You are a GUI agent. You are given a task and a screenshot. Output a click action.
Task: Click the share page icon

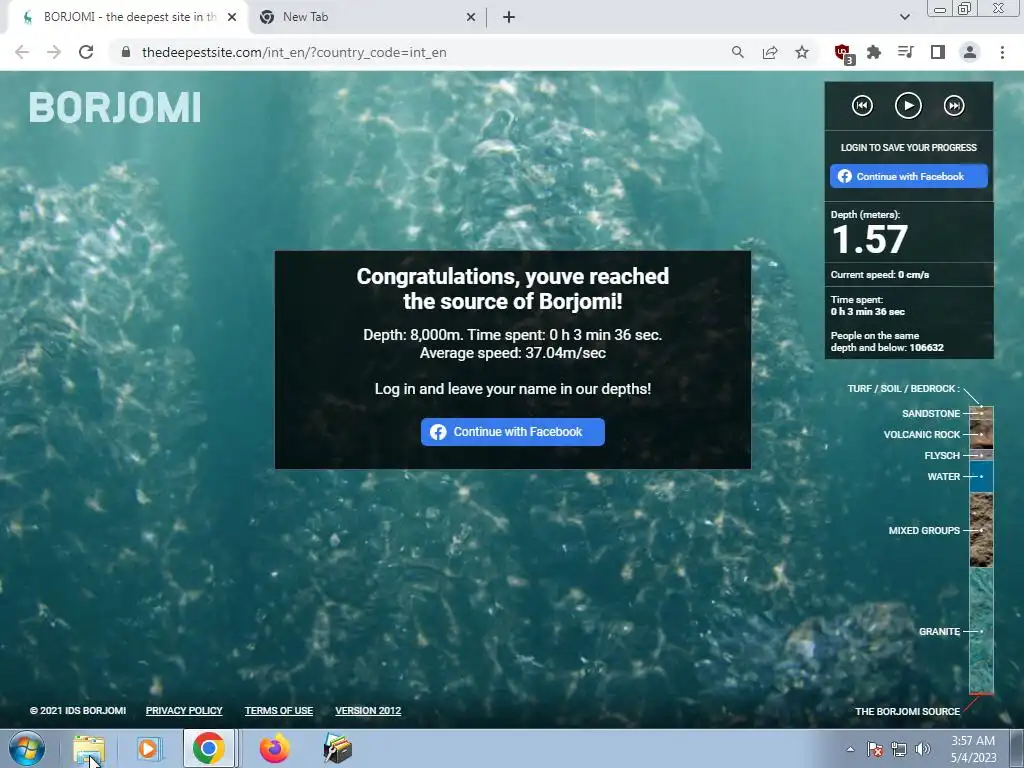(770, 52)
